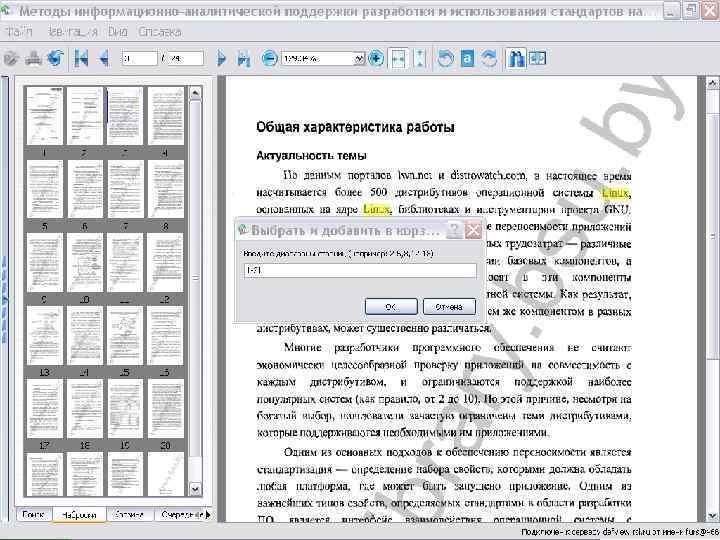
Task: Click the heading 'Общая характеристика работы'
Action: coord(355,127)
